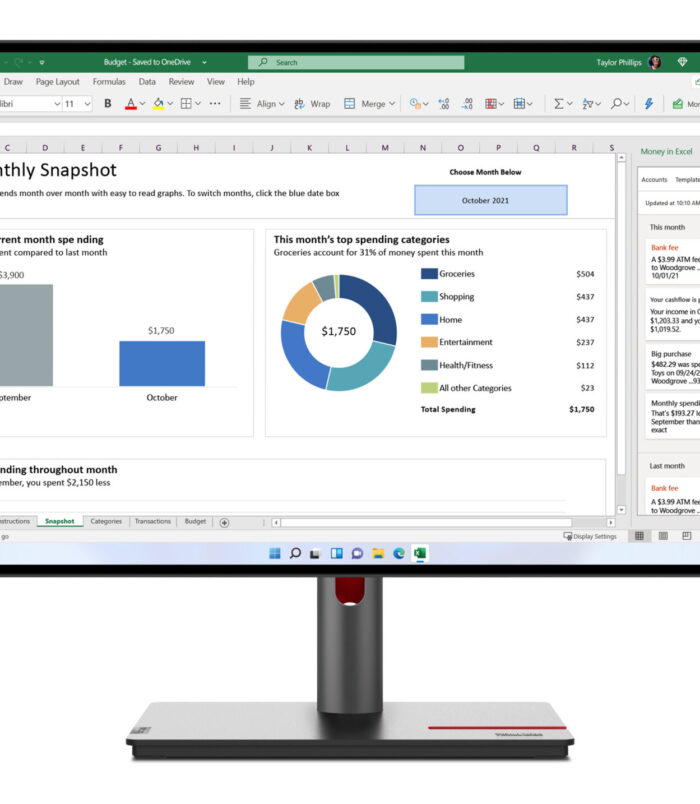The width and height of the screenshot is (700, 804).
Task: Click the October 2021 blue date box
Action: coord(491,200)
